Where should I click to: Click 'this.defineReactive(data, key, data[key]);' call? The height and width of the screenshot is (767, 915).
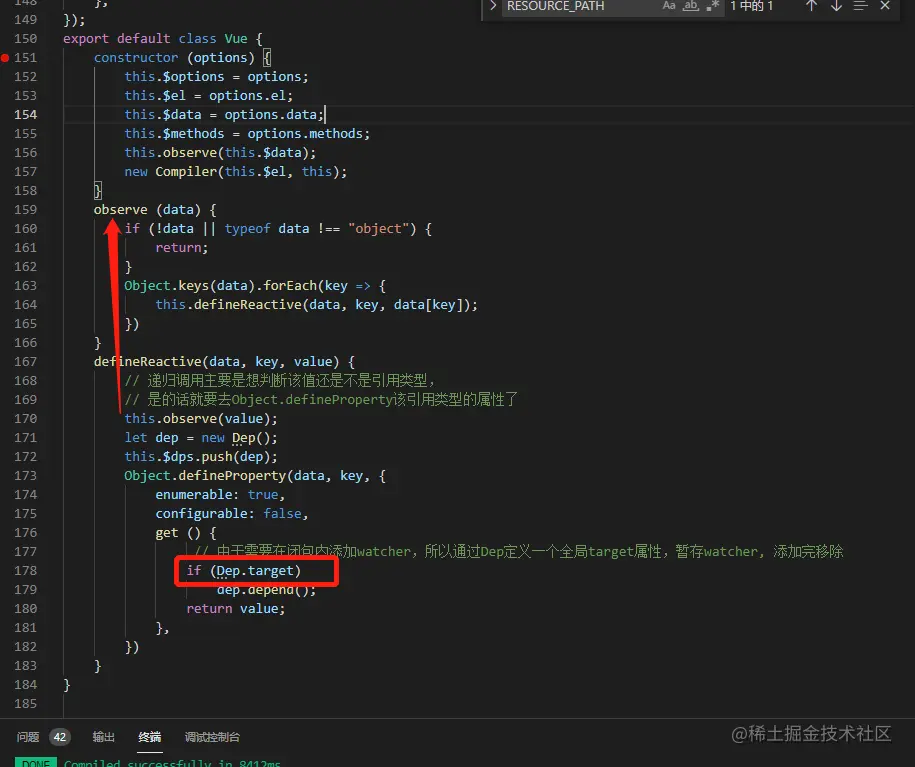[x=316, y=305]
